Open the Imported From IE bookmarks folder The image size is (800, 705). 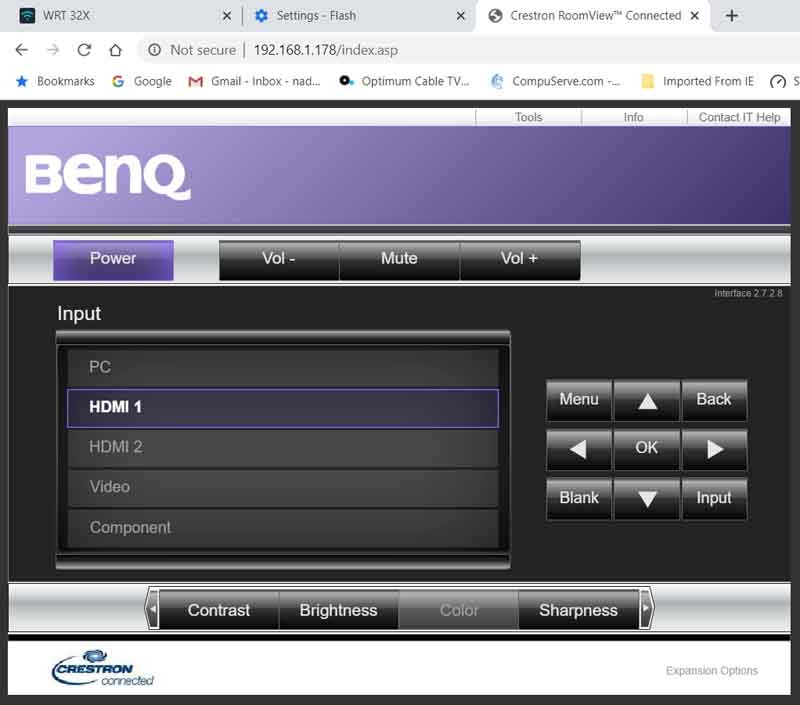coord(697,81)
